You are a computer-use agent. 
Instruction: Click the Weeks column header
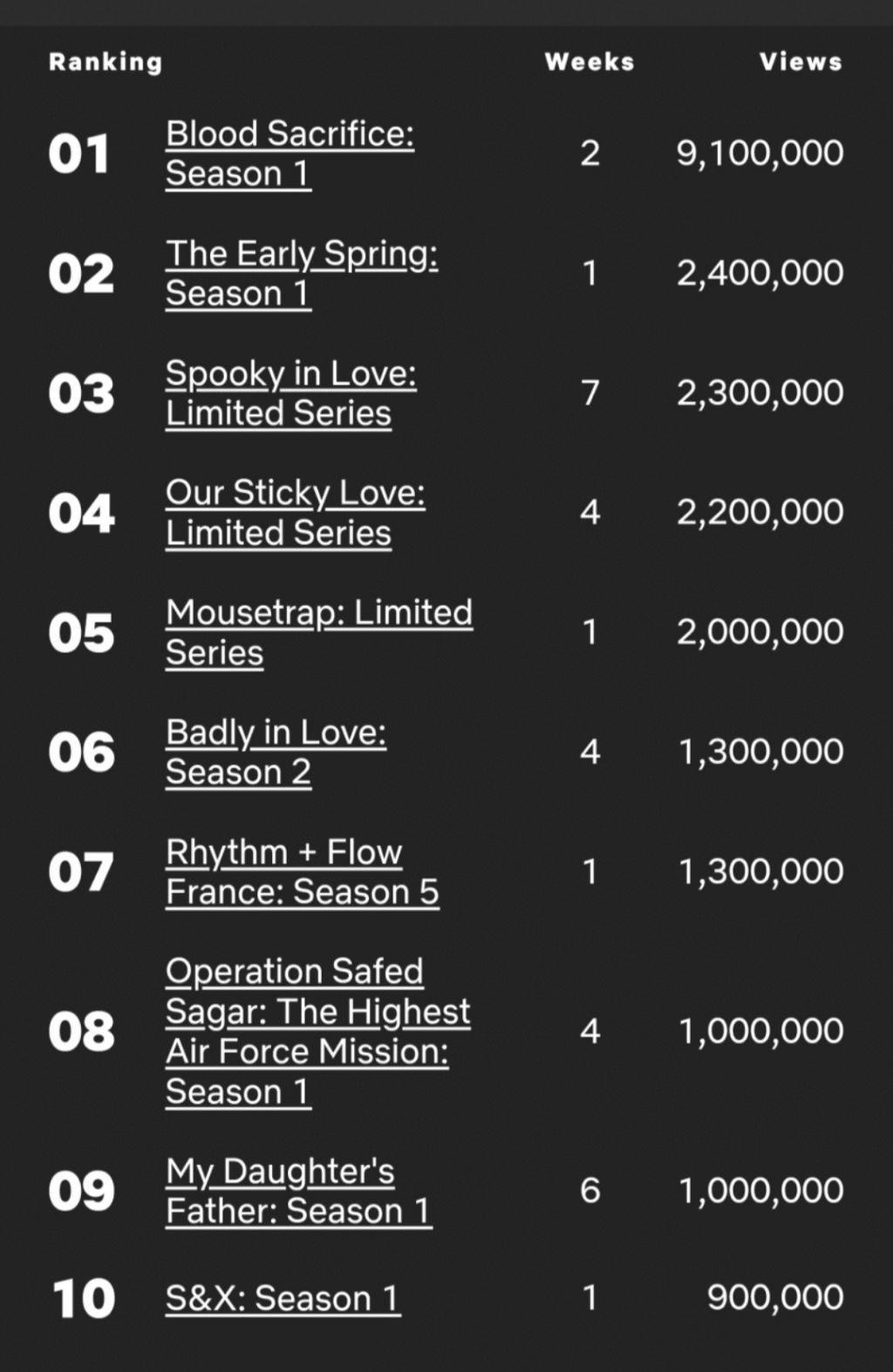point(590,62)
